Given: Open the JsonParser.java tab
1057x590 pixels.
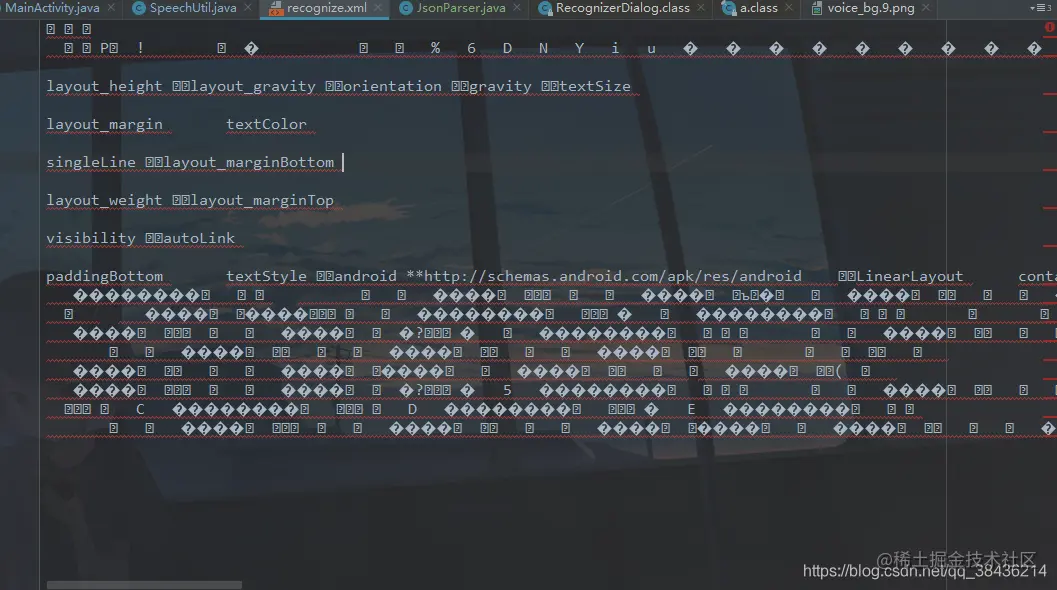Looking at the screenshot, I should pos(460,8).
